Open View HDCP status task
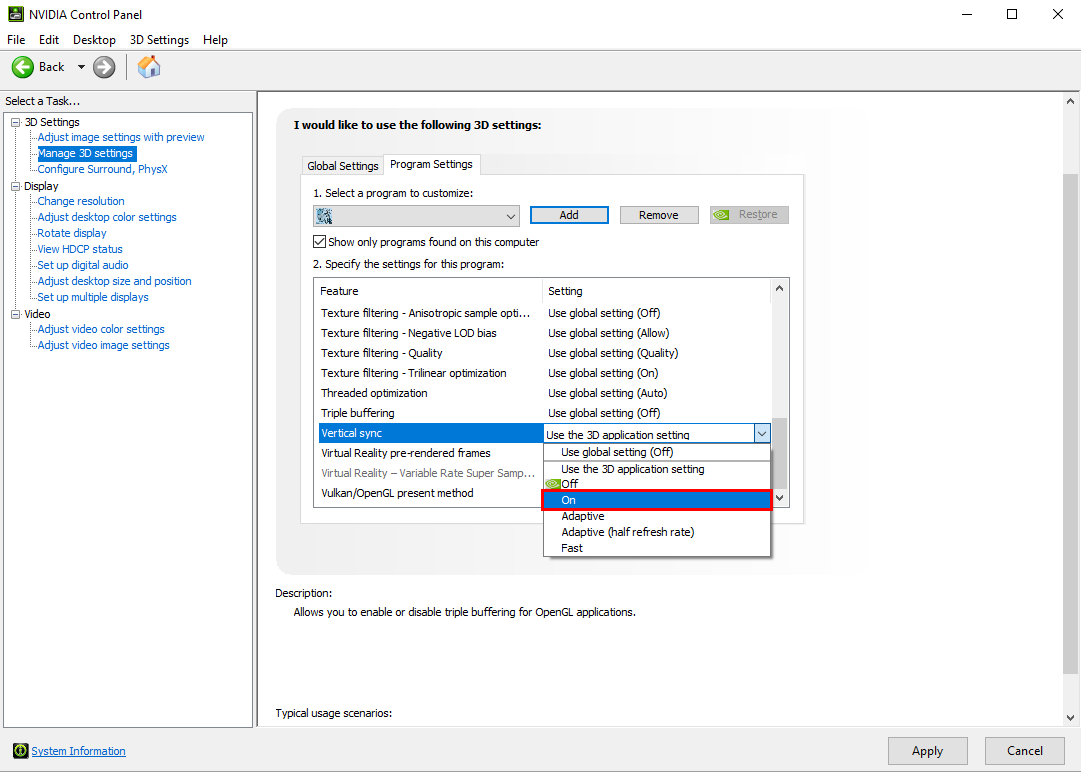Screen dimensions: 1081x773 pyautogui.click(x=80, y=249)
